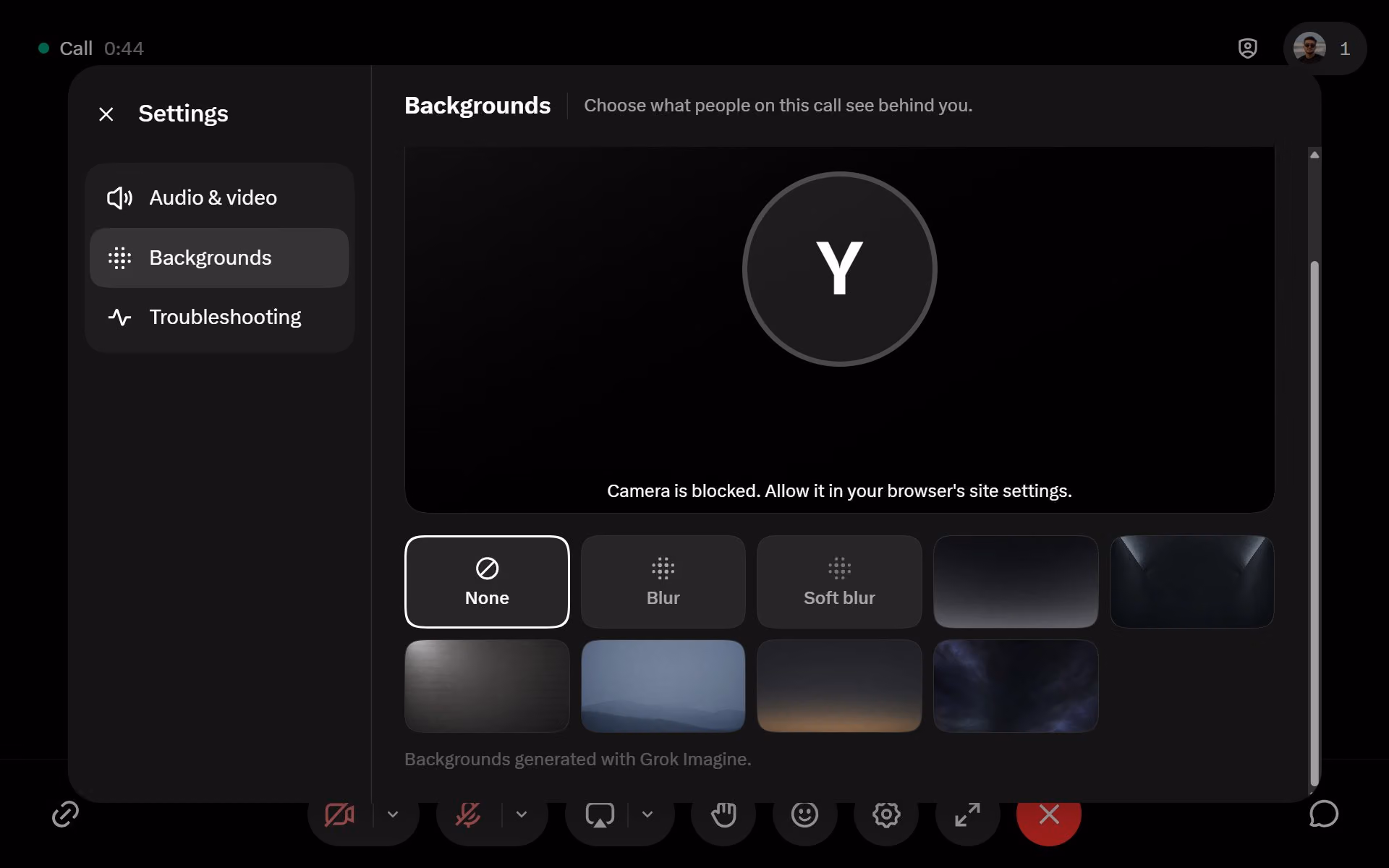Click the Y avatar in camera preview

click(839, 269)
